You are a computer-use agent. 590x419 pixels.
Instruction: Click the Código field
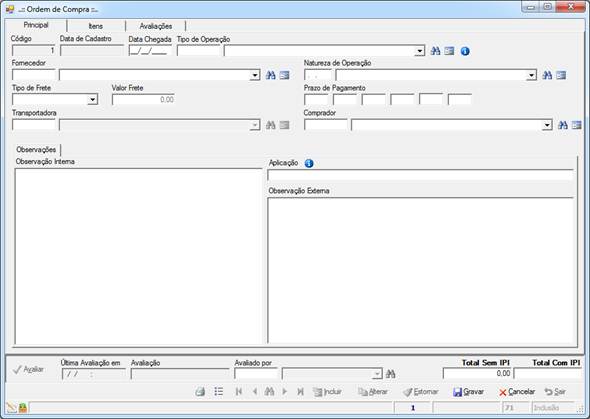coord(33,51)
